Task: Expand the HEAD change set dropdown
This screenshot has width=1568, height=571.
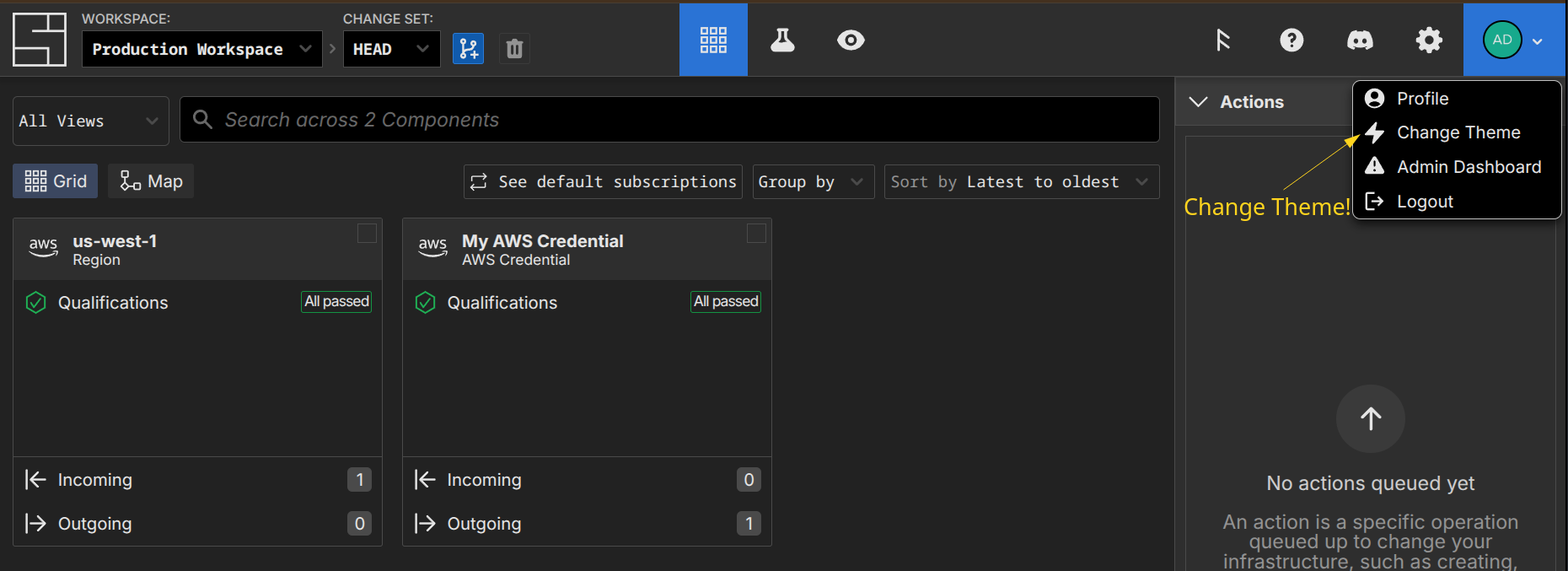Action: coord(391,49)
